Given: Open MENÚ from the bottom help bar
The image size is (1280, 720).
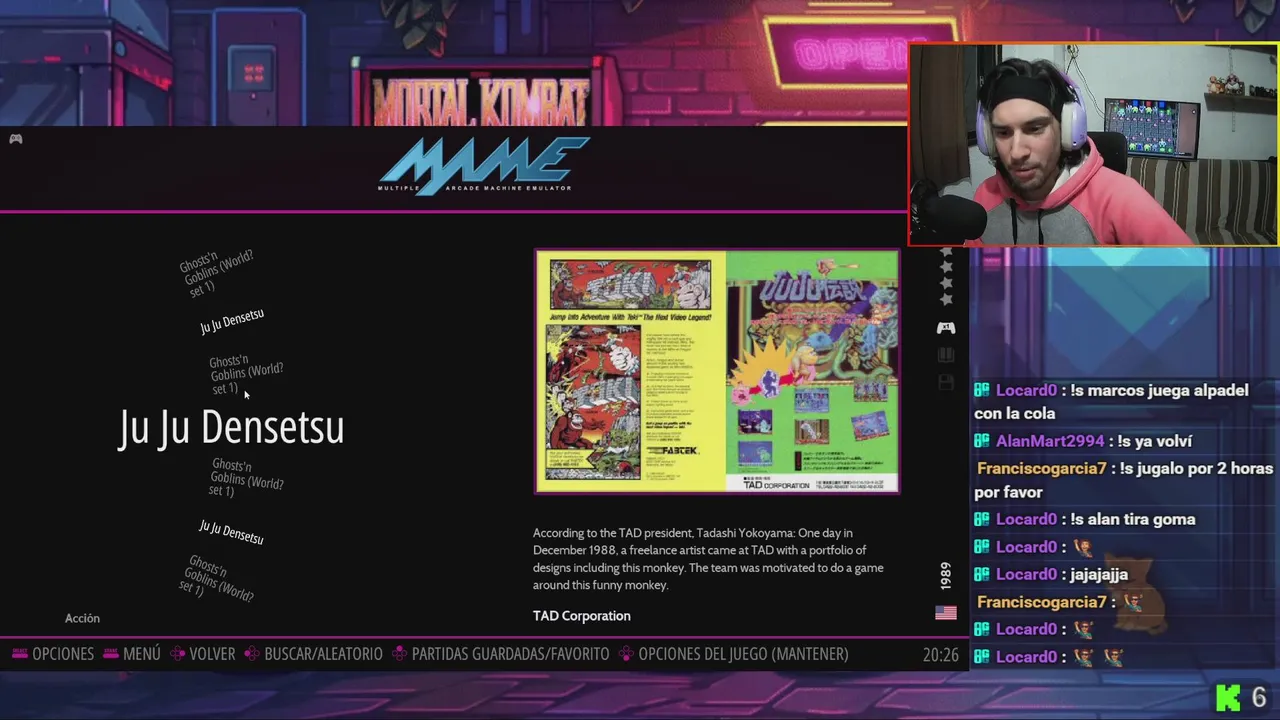Looking at the screenshot, I should tap(142, 654).
